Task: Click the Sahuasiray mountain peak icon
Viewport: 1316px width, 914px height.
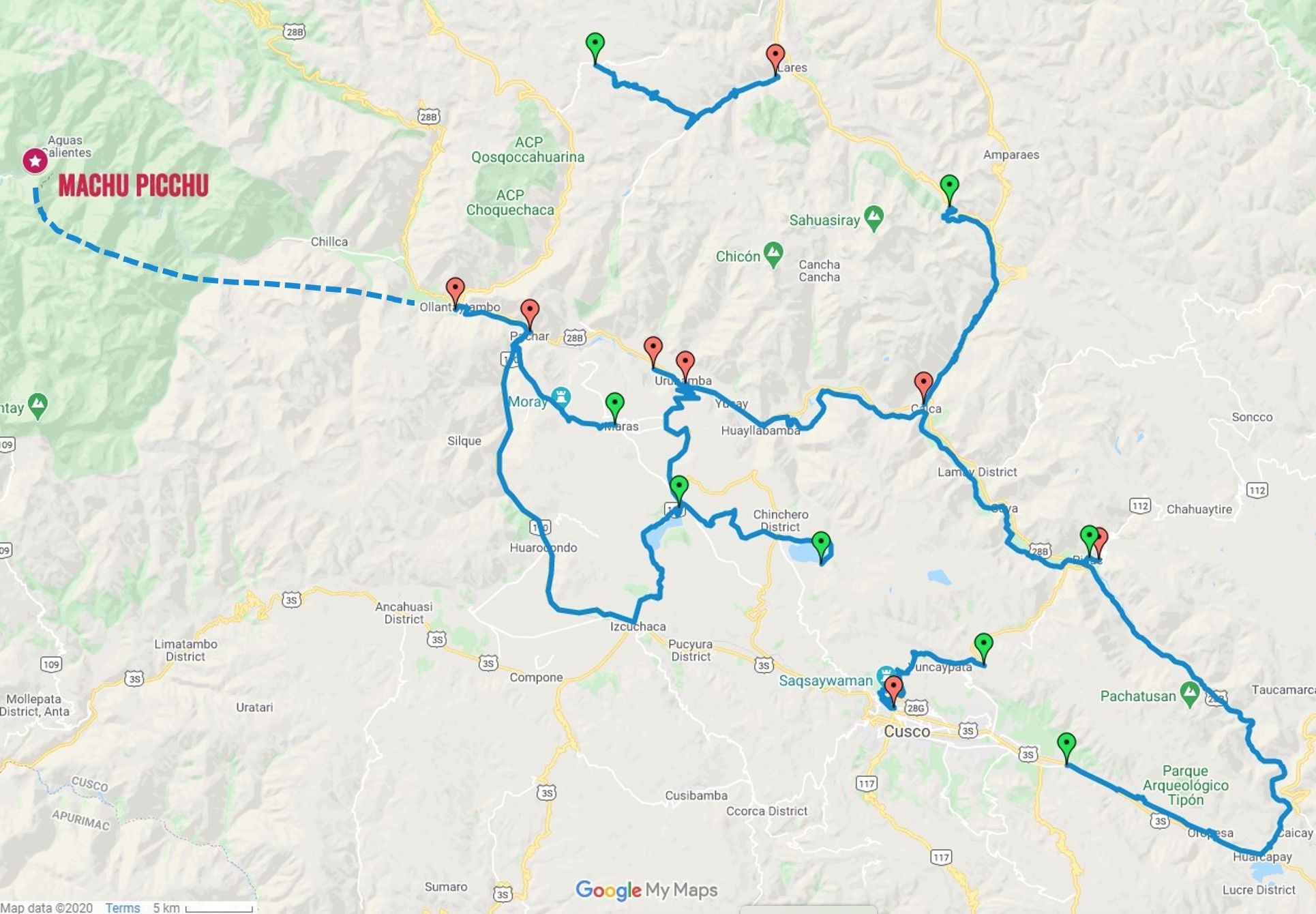Action: (x=873, y=218)
